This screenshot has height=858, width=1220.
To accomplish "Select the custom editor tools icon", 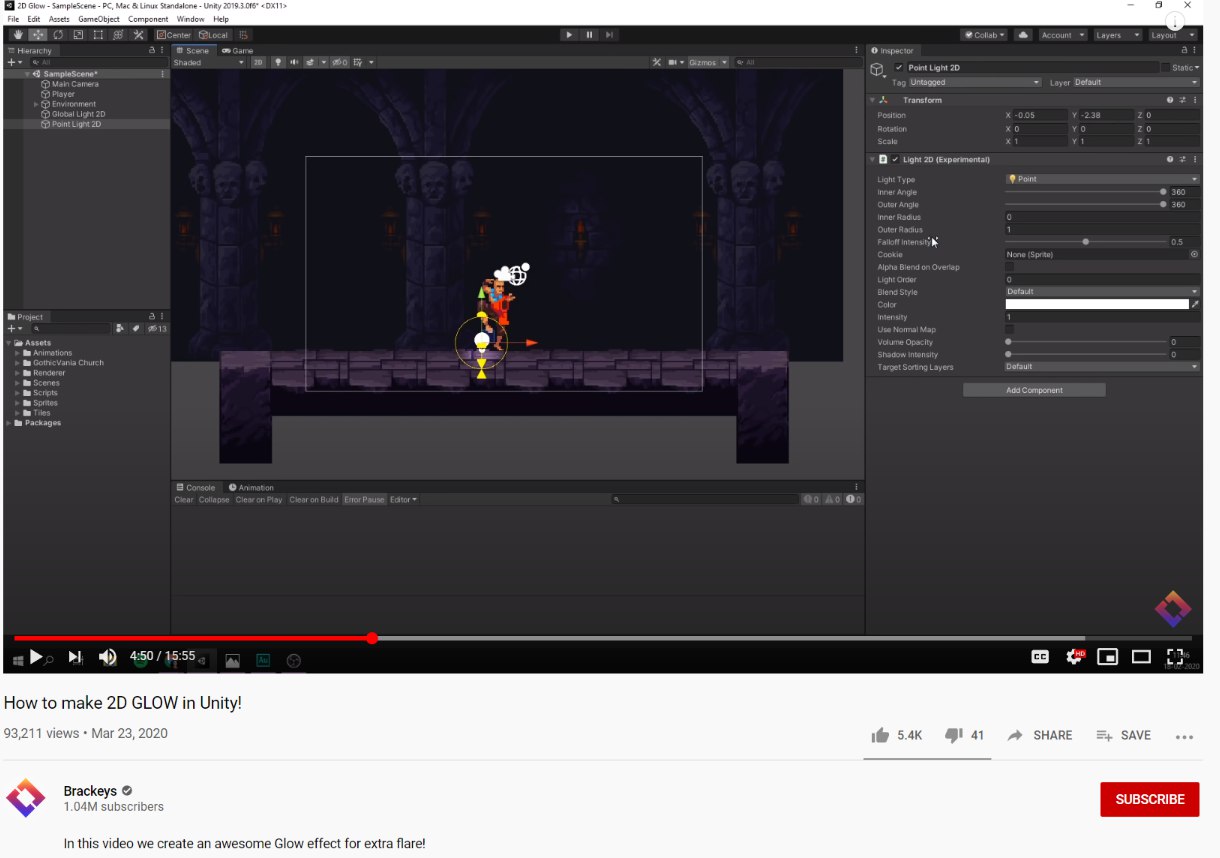I will (138, 35).
